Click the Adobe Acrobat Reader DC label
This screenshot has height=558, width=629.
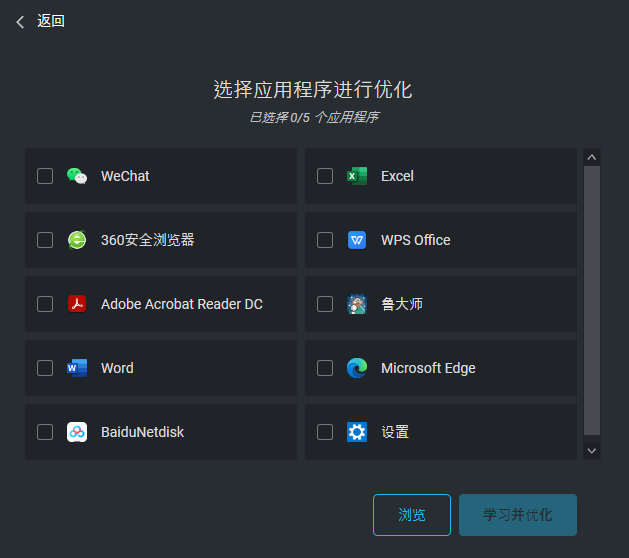(182, 304)
